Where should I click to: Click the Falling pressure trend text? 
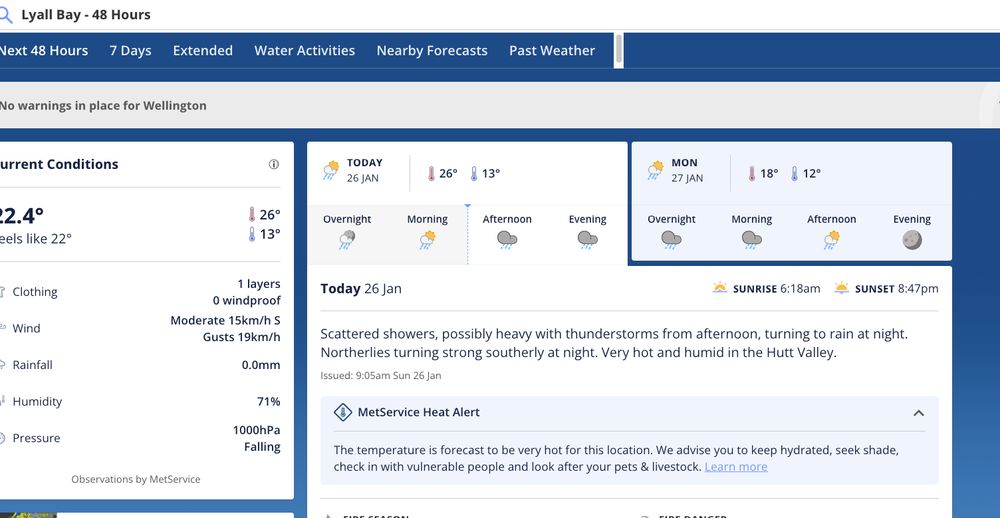point(262,447)
